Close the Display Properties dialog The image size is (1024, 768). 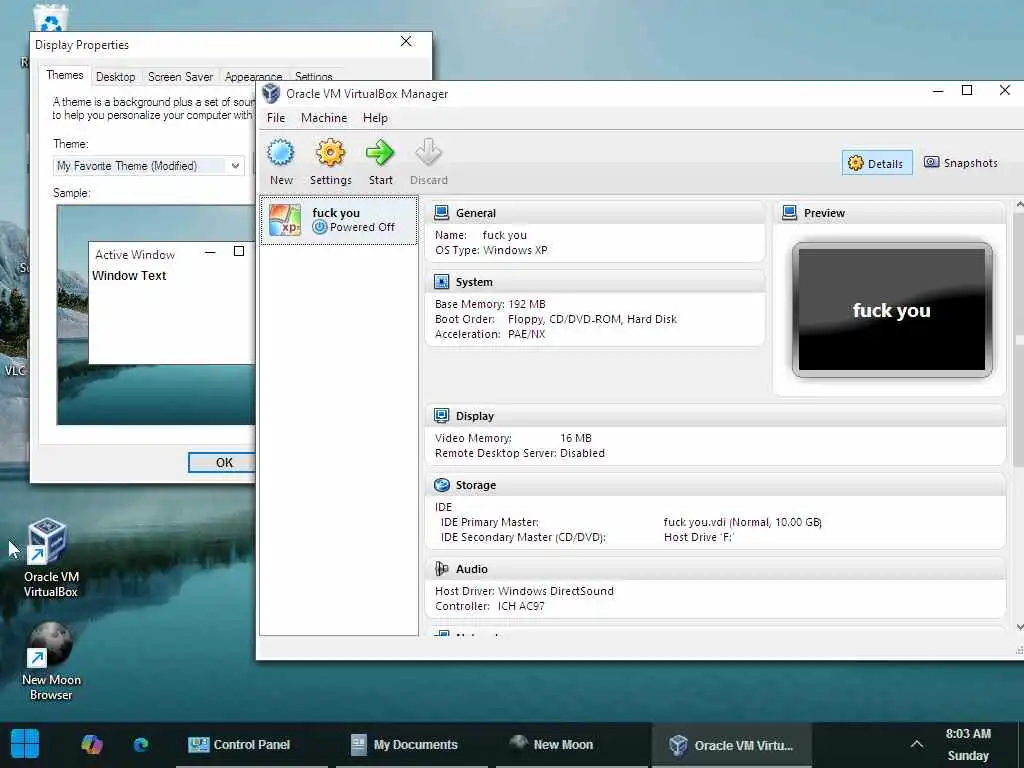406,41
